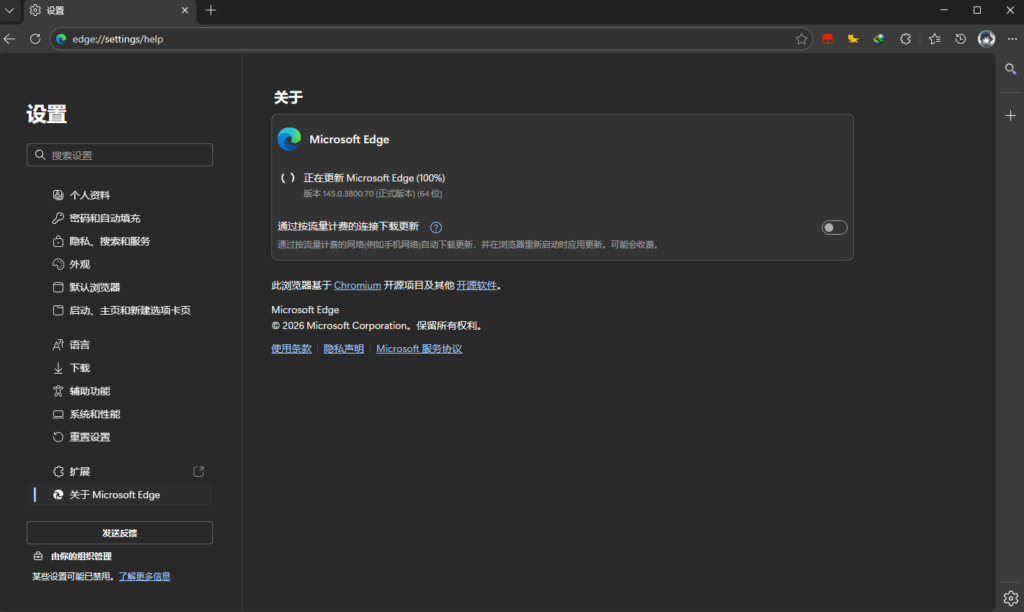
Task: Add sidebar app with plus button
Action: 1010,116
